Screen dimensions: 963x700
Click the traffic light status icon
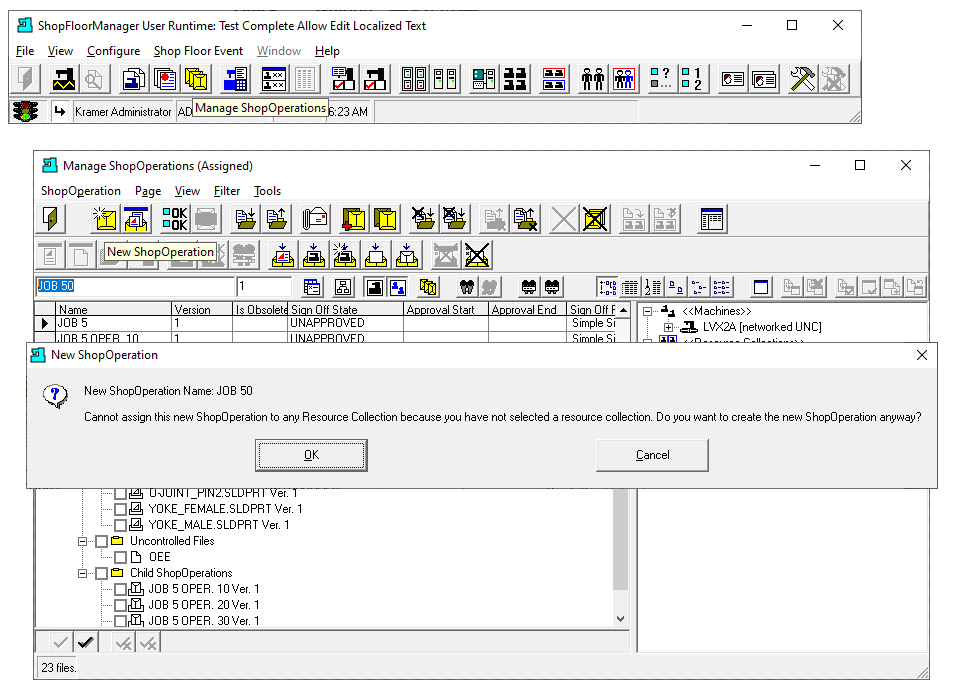[x=25, y=111]
